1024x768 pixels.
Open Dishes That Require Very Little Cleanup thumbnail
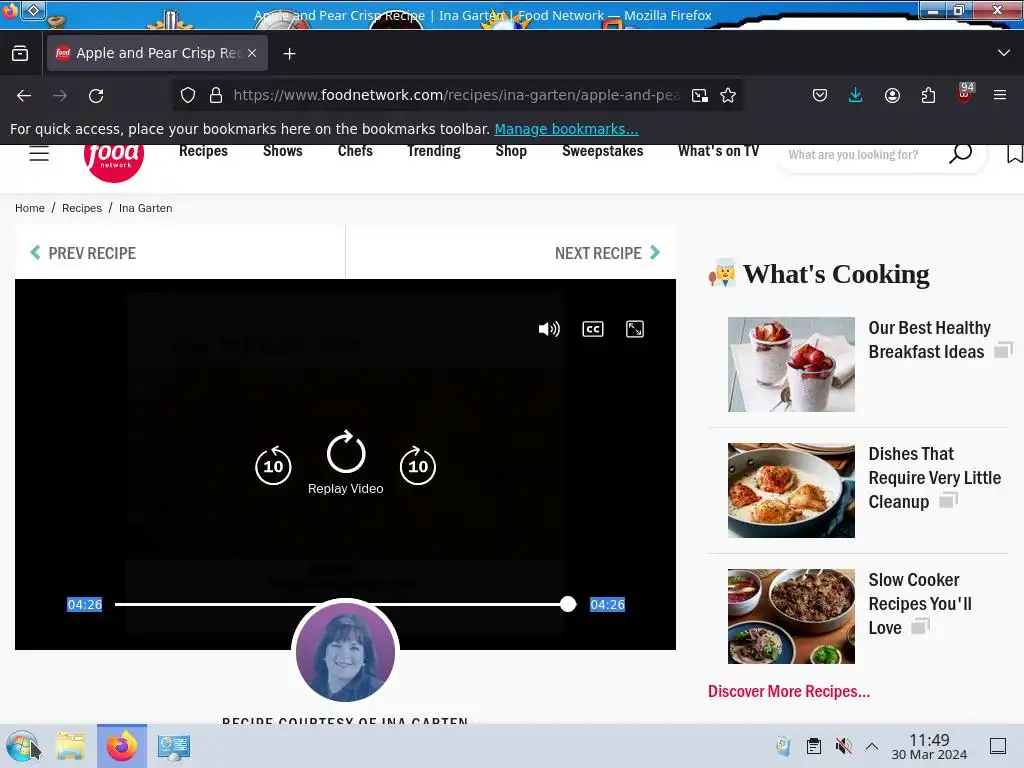[x=791, y=490]
